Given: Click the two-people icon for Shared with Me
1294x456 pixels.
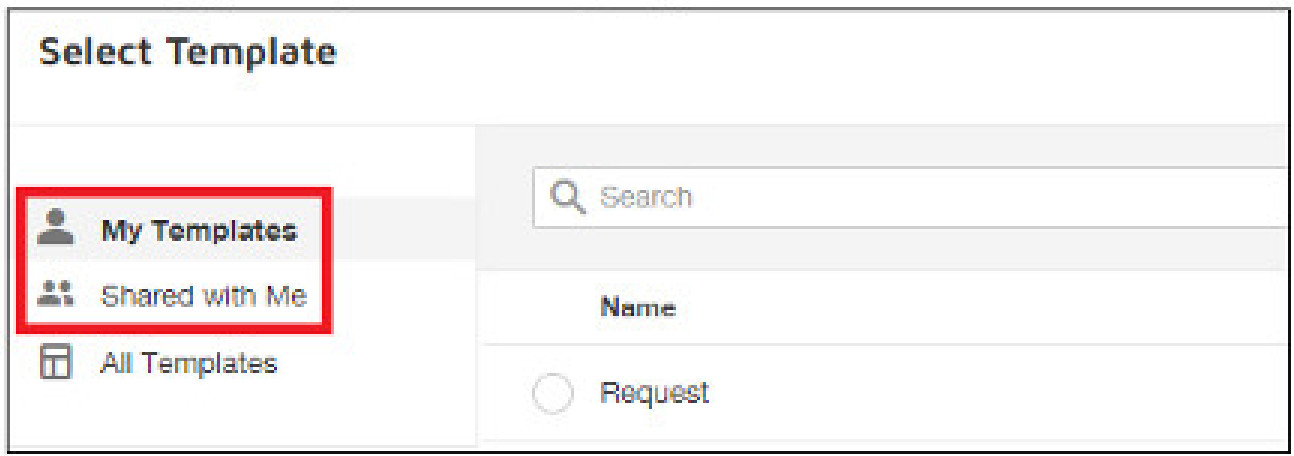Looking at the screenshot, I should tap(56, 294).
